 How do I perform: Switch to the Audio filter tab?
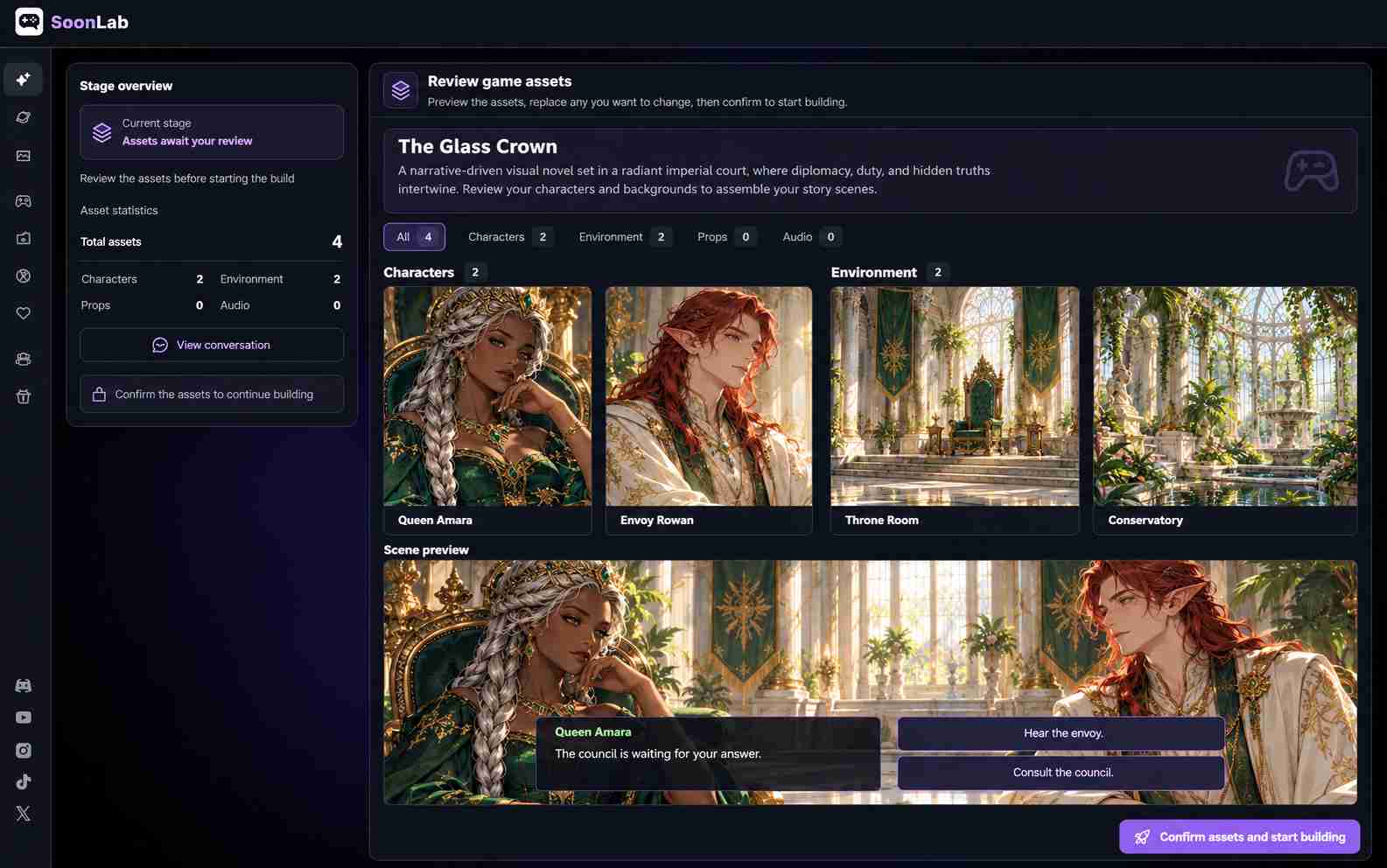click(812, 237)
